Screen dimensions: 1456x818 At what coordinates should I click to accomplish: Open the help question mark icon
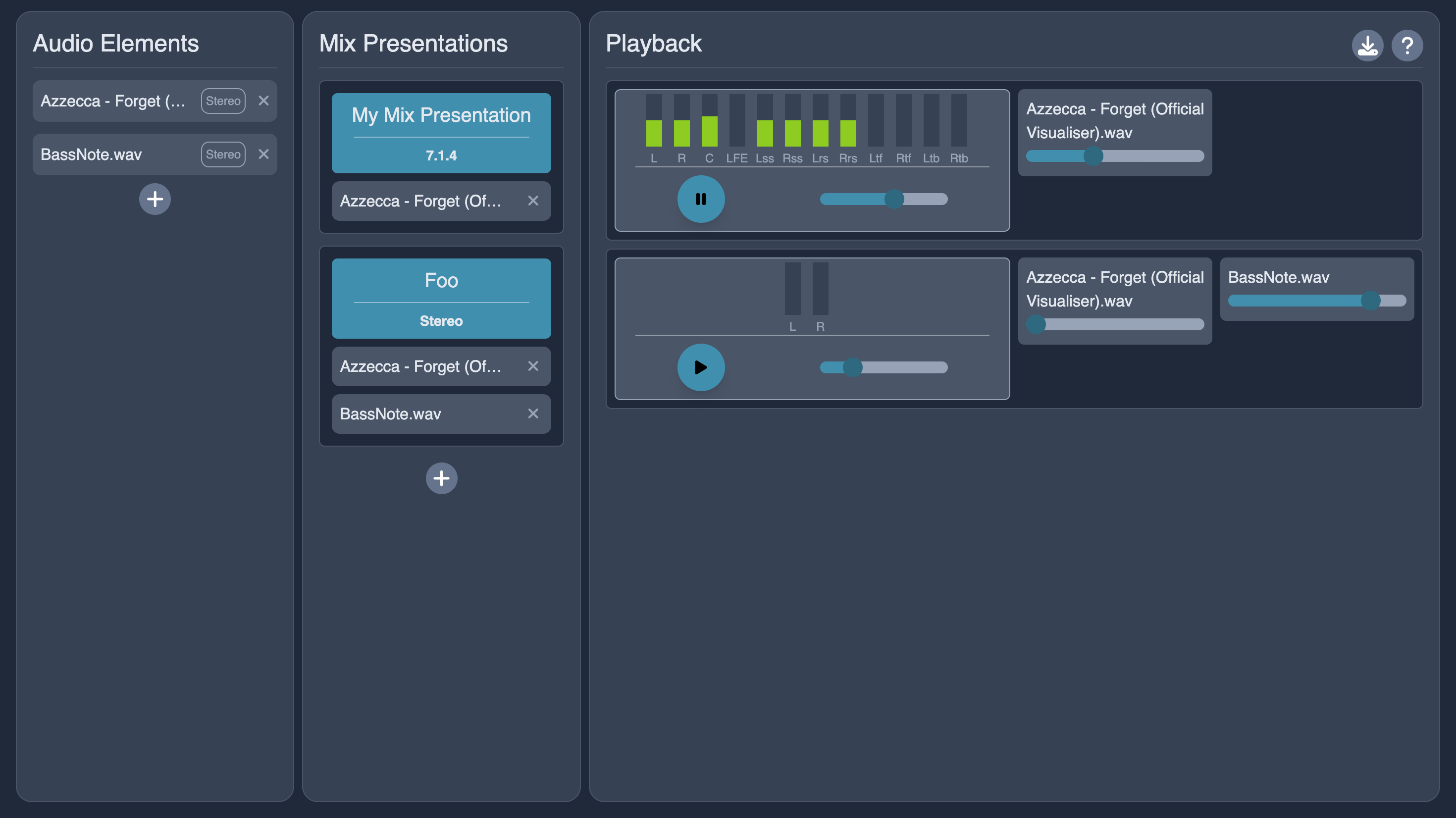[1407, 45]
